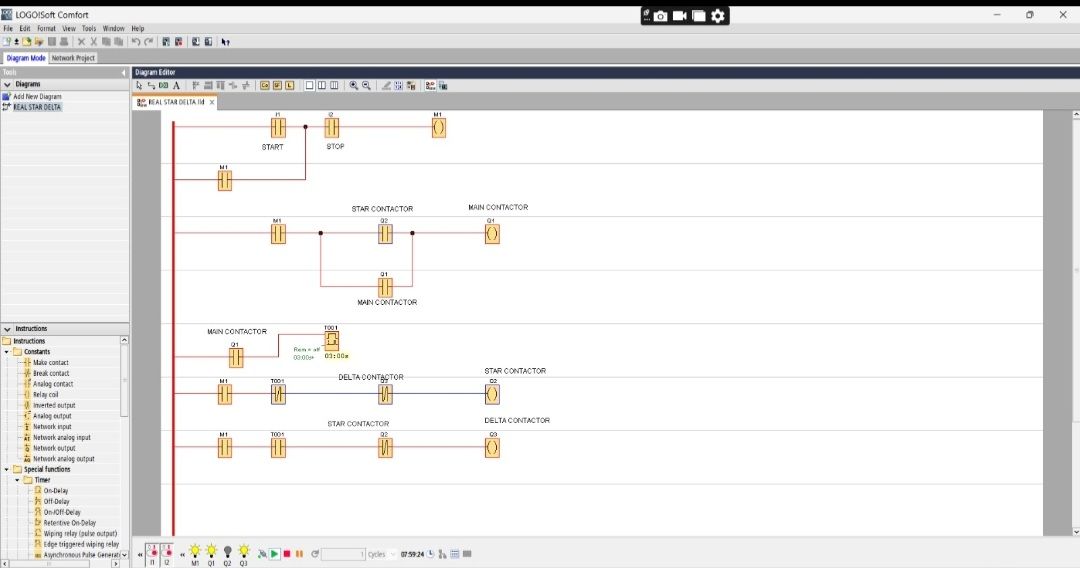Click the new diagram icon in the main toolbar

pyautogui.click(x=6, y=42)
